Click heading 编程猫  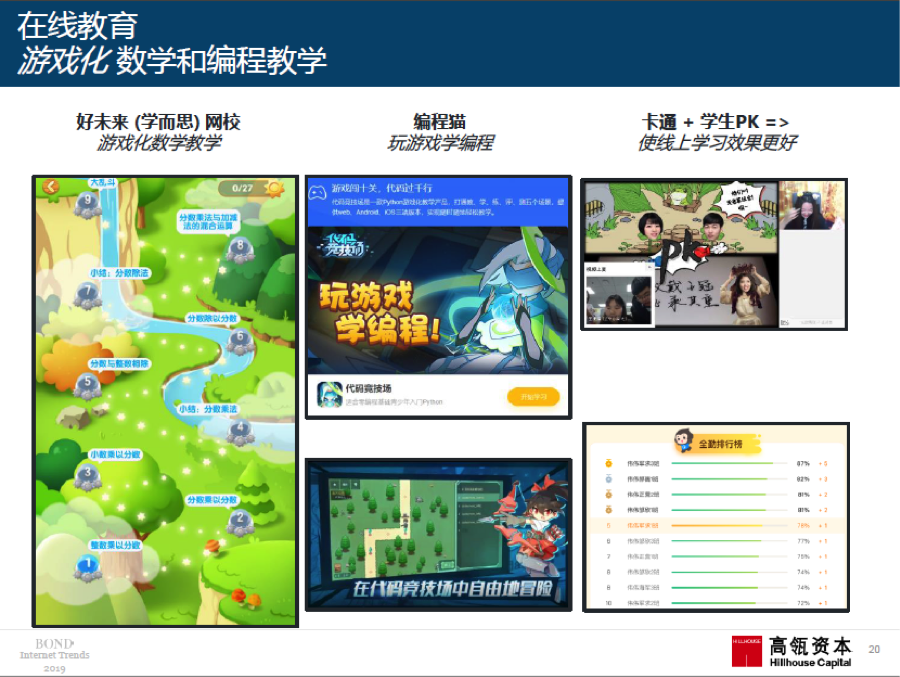click(x=440, y=122)
